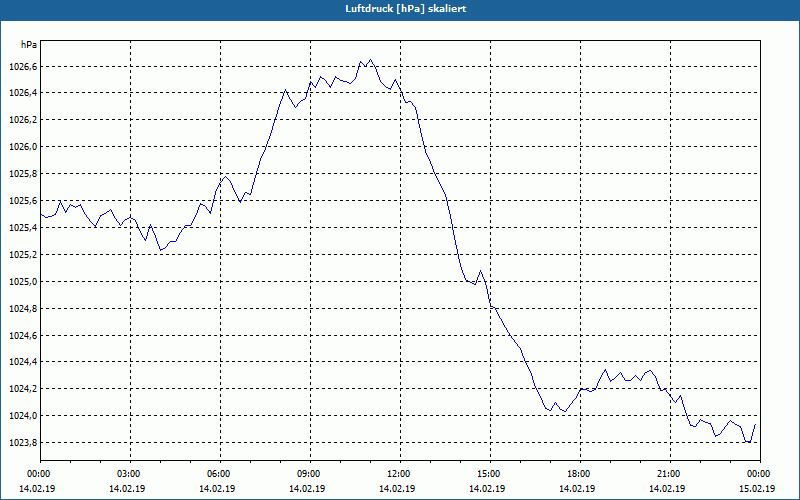The height and width of the screenshot is (500, 800).
Task: Click the 1026,2 axis value
Action: click(x=23, y=120)
